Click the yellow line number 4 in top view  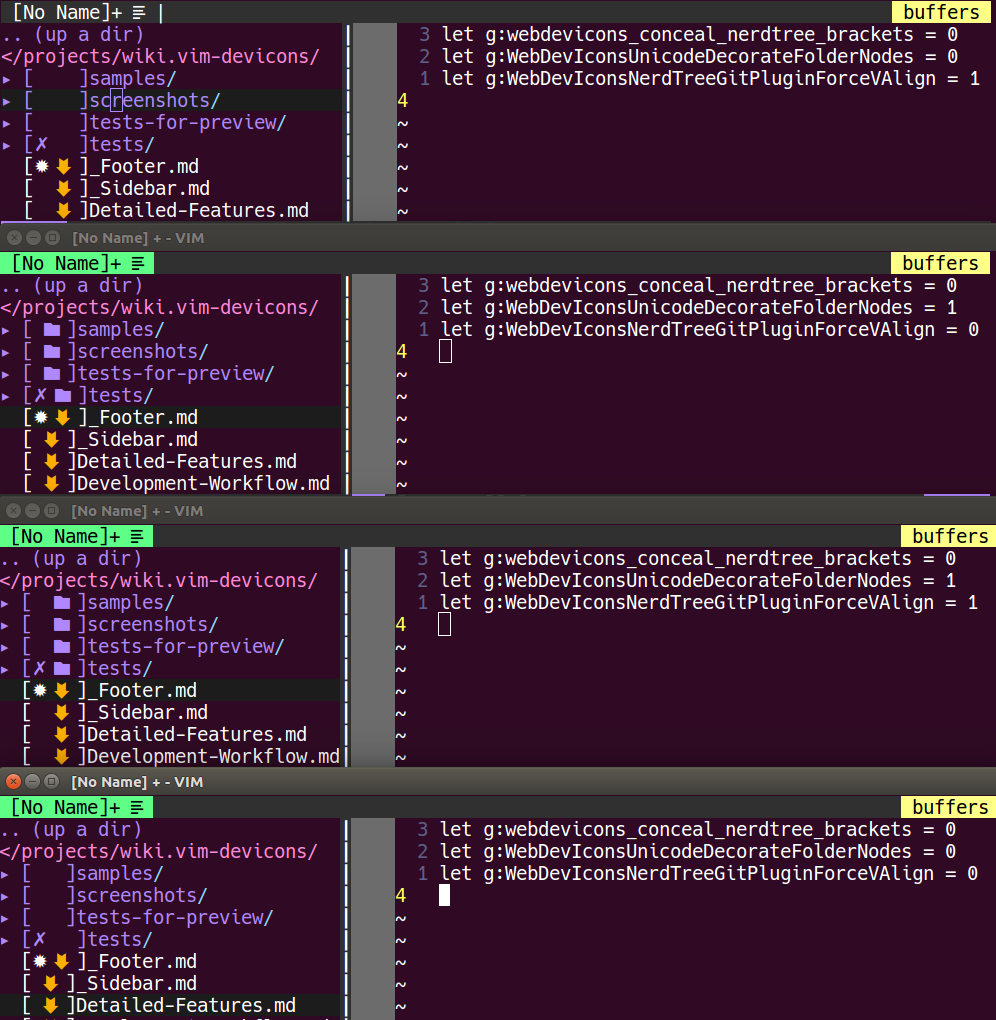pos(403,101)
